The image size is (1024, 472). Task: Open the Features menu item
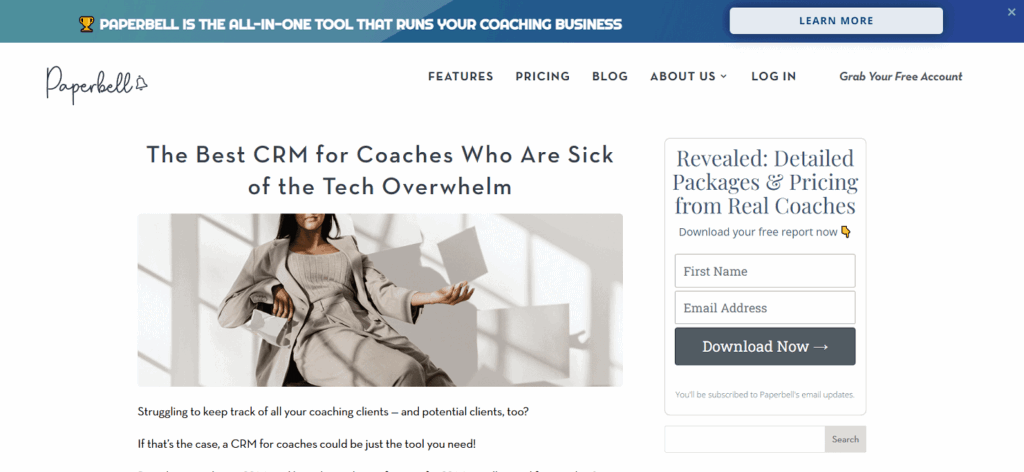[460, 76]
